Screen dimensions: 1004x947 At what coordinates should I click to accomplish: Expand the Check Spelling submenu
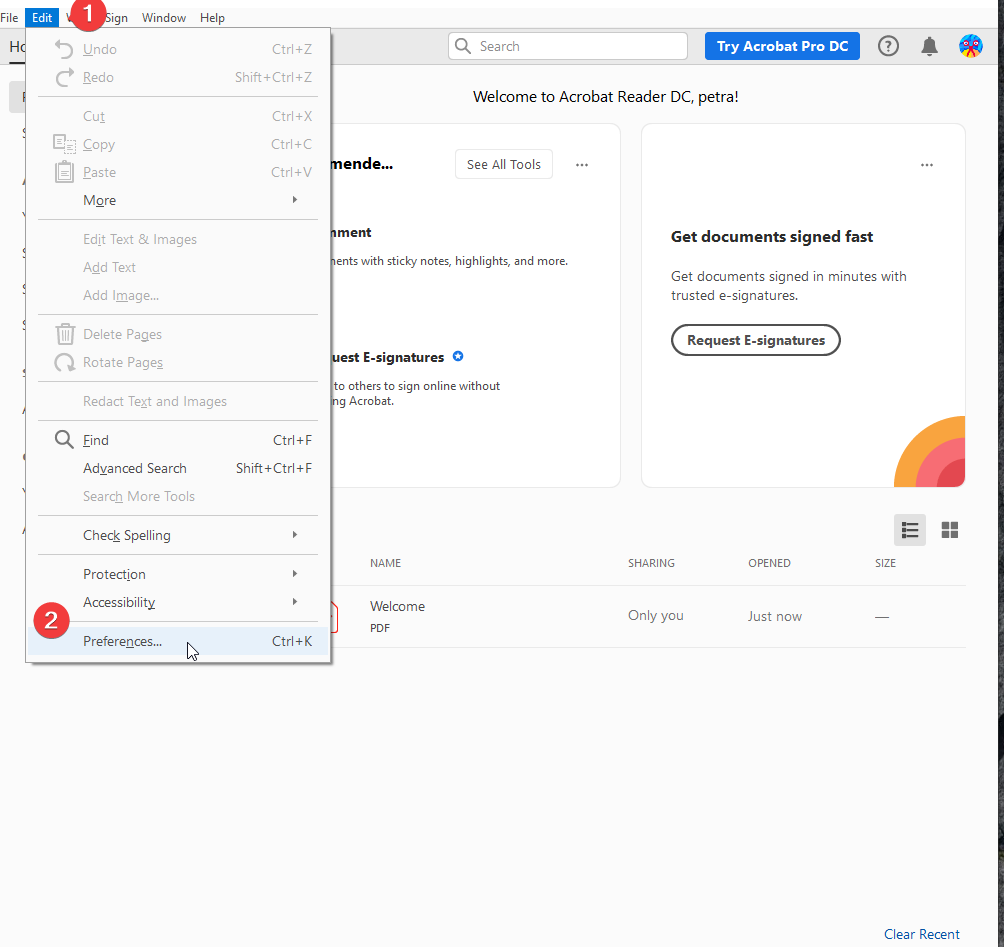pos(127,535)
